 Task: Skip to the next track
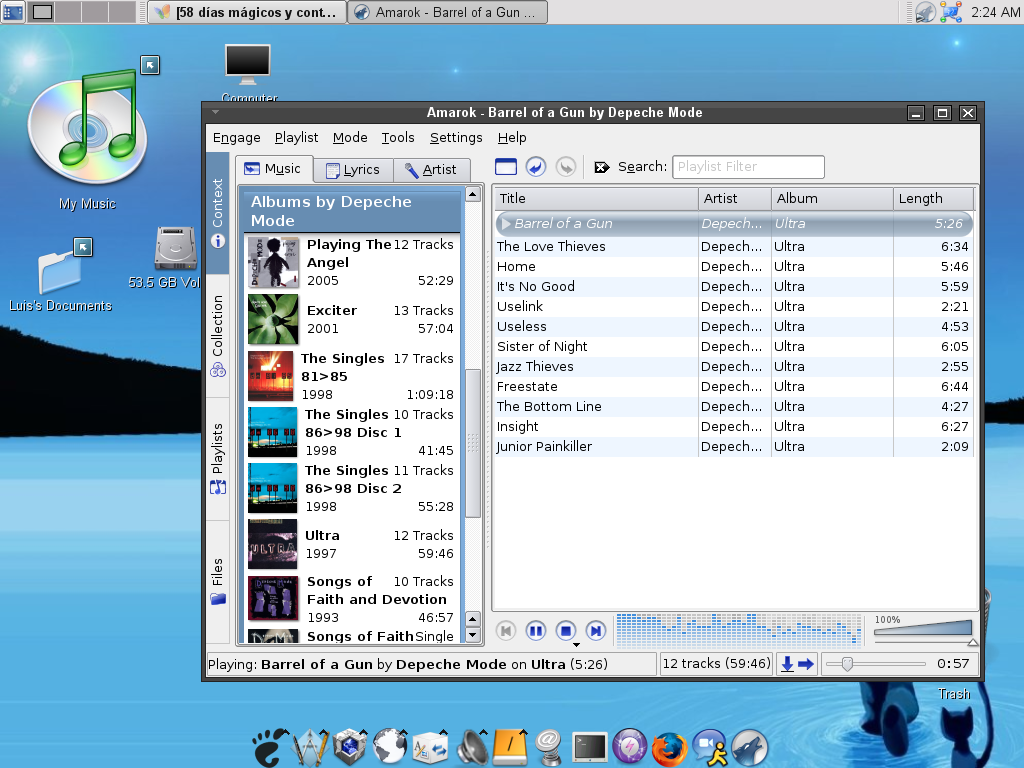click(596, 631)
